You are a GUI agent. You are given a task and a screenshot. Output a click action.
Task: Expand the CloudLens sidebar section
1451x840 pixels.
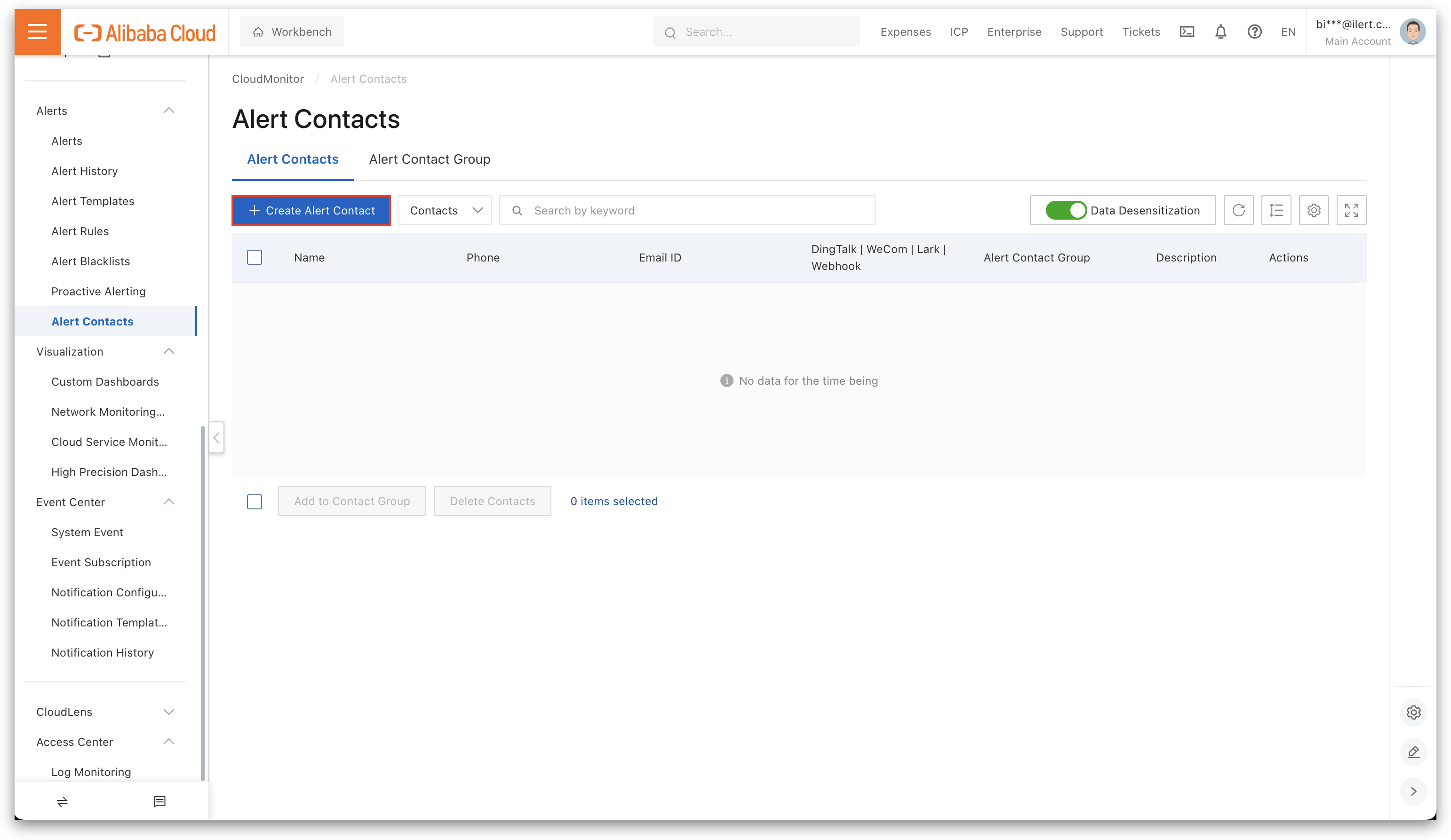pos(169,712)
